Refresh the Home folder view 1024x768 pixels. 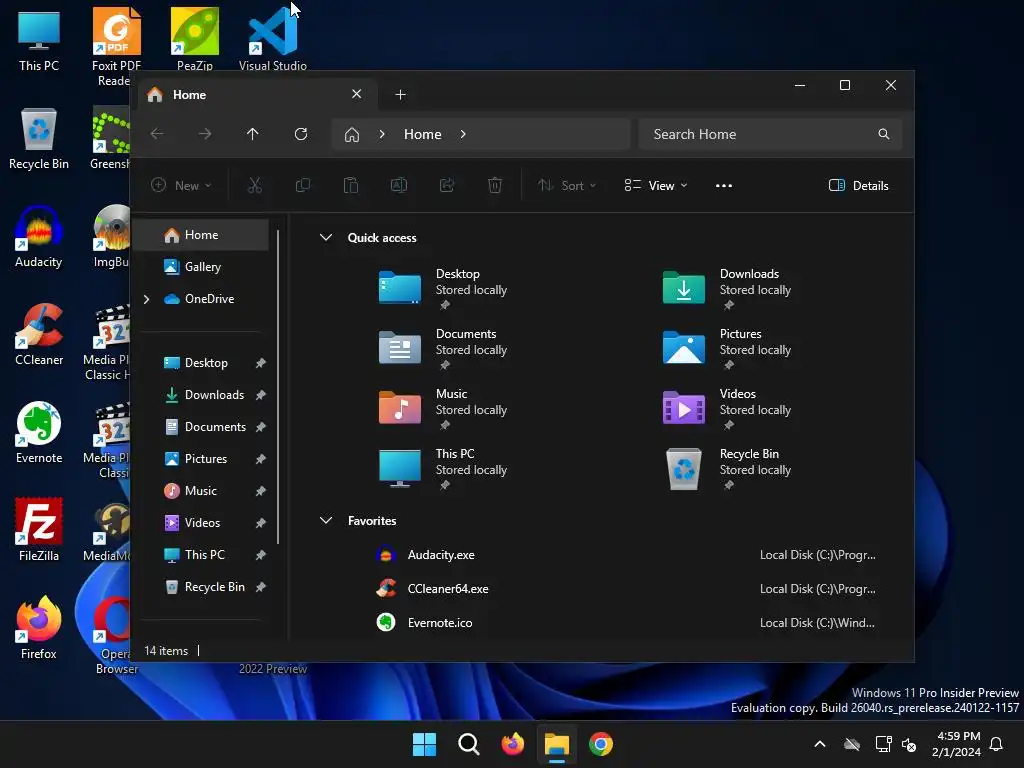pos(301,134)
